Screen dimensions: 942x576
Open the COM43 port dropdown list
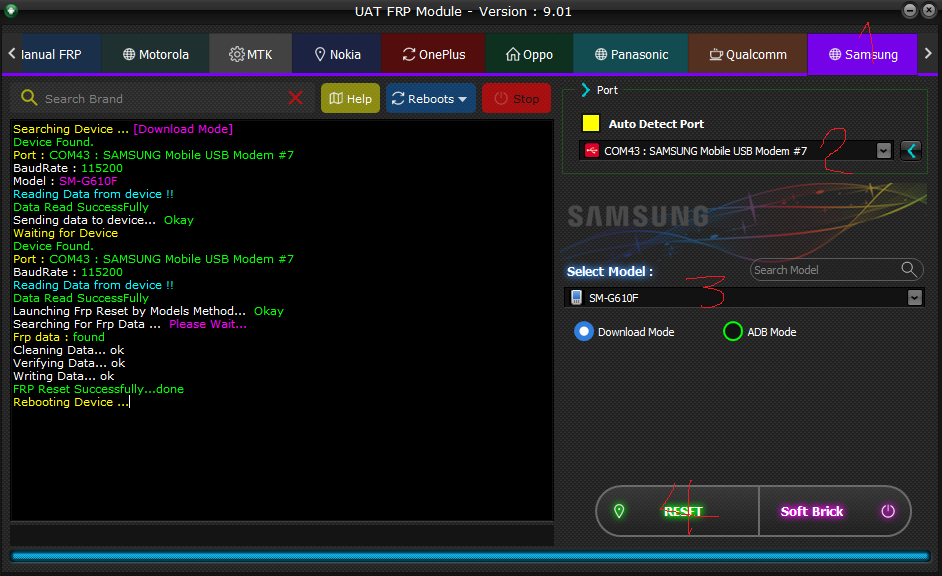click(883, 150)
